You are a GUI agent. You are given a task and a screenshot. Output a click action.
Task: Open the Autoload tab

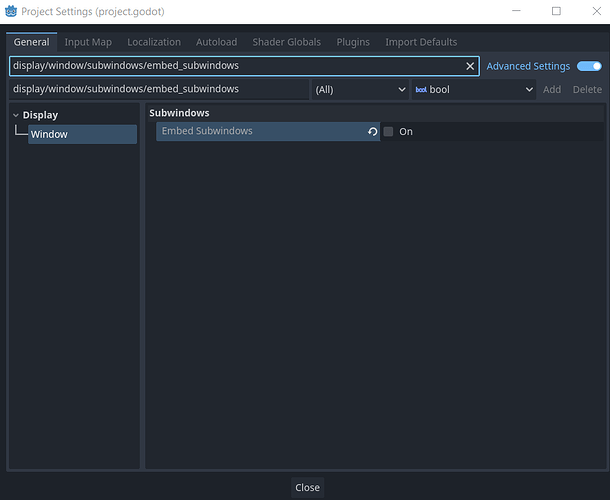pyautogui.click(x=216, y=42)
